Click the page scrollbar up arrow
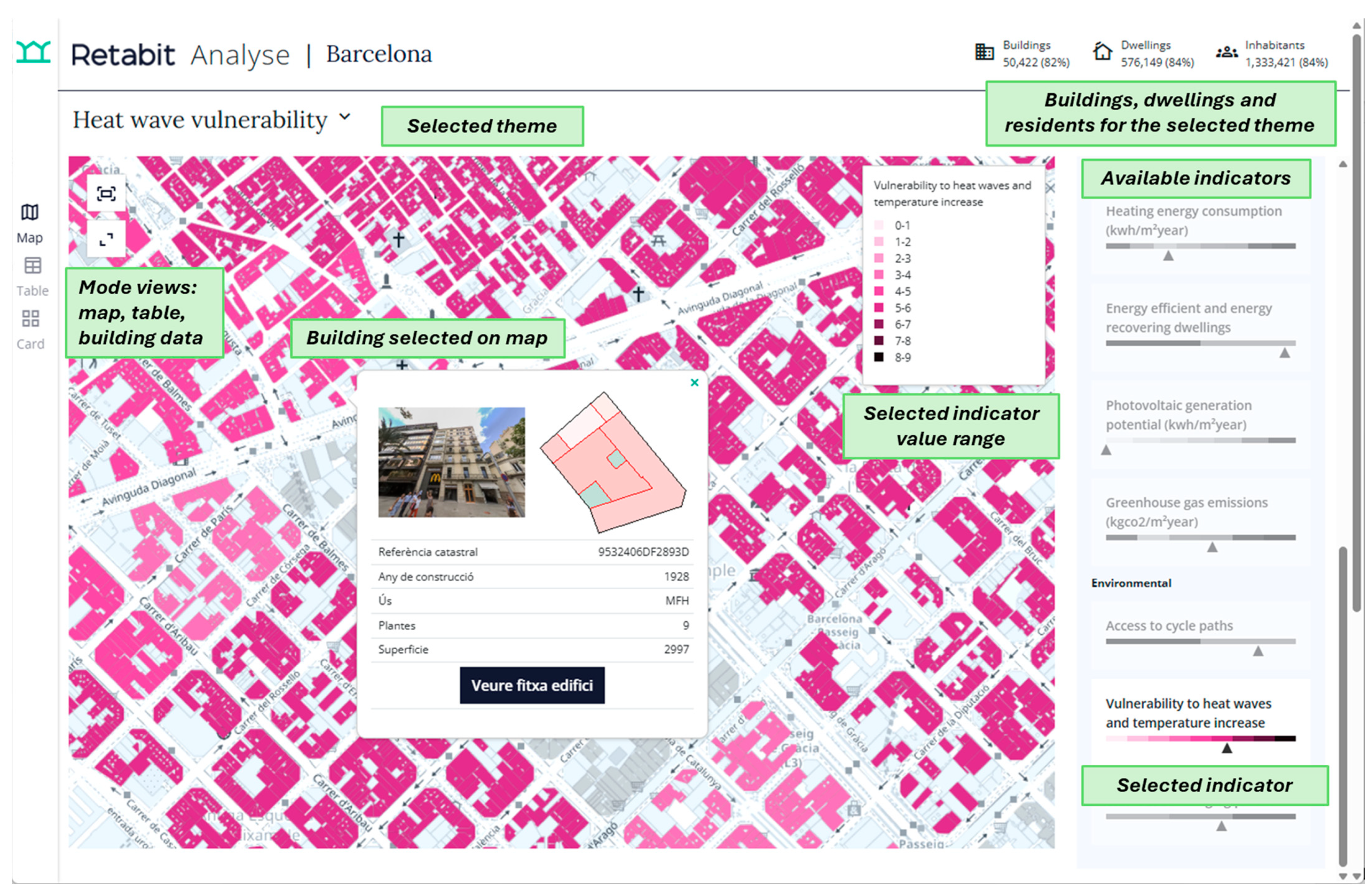This screenshot has height=893, width=1372. coord(1357,25)
